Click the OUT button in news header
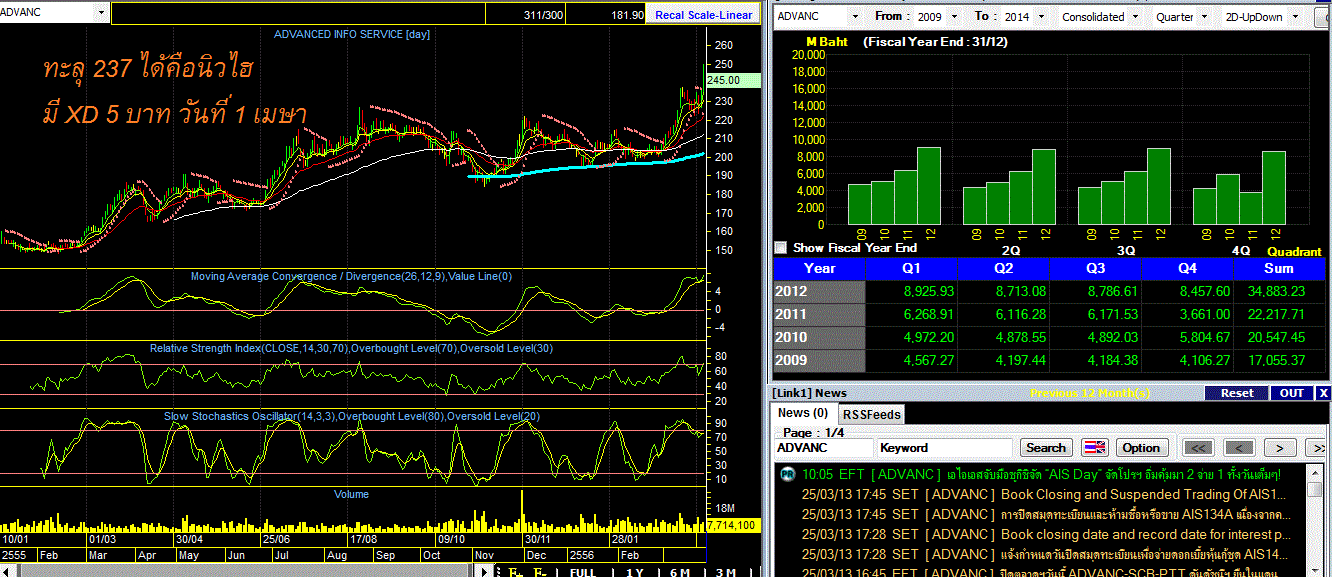The width and height of the screenshot is (1332, 577). tap(1292, 393)
